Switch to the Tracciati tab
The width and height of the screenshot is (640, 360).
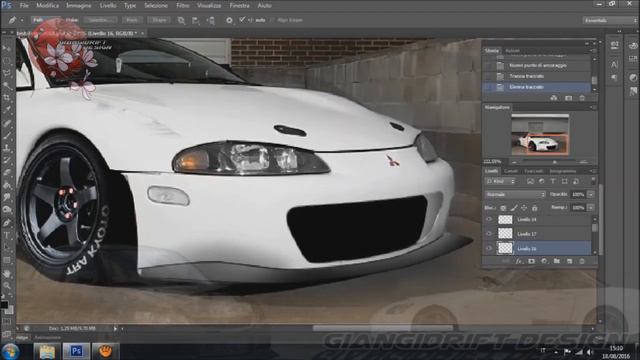coord(533,171)
